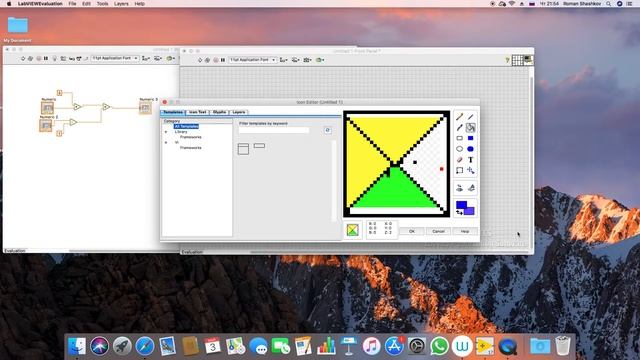Select the Text tool
640x360 pixels.
pyautogui.click(x=471, y=160)
